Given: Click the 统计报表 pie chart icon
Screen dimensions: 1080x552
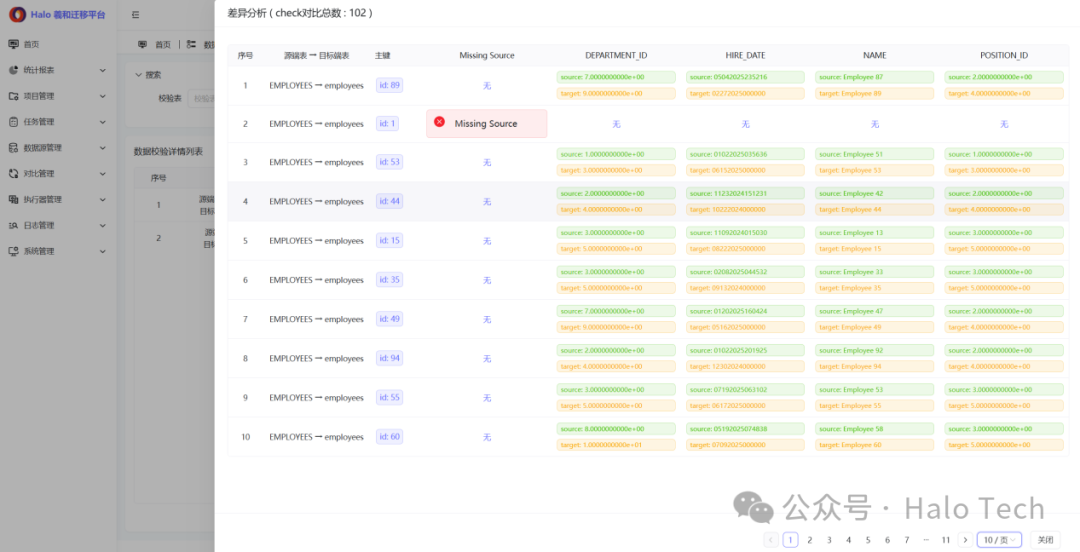Looking at the screenshot, I should (14, 70).
